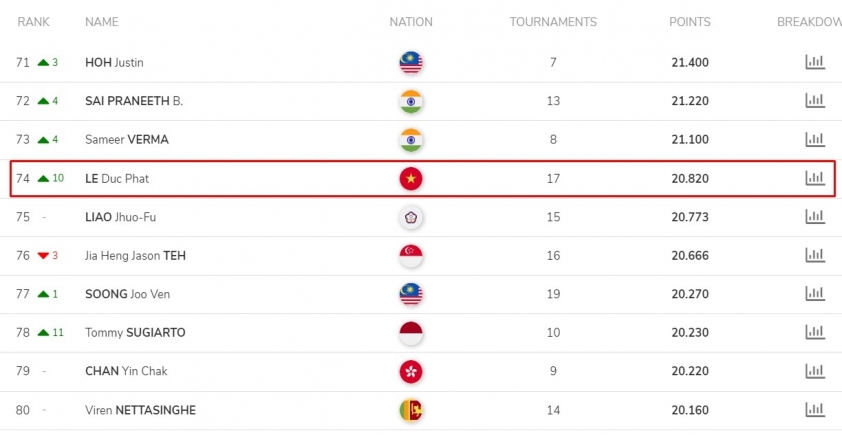
Task: View breakdown chart for SOONG Joo Ven
Action: click(815, 294)
